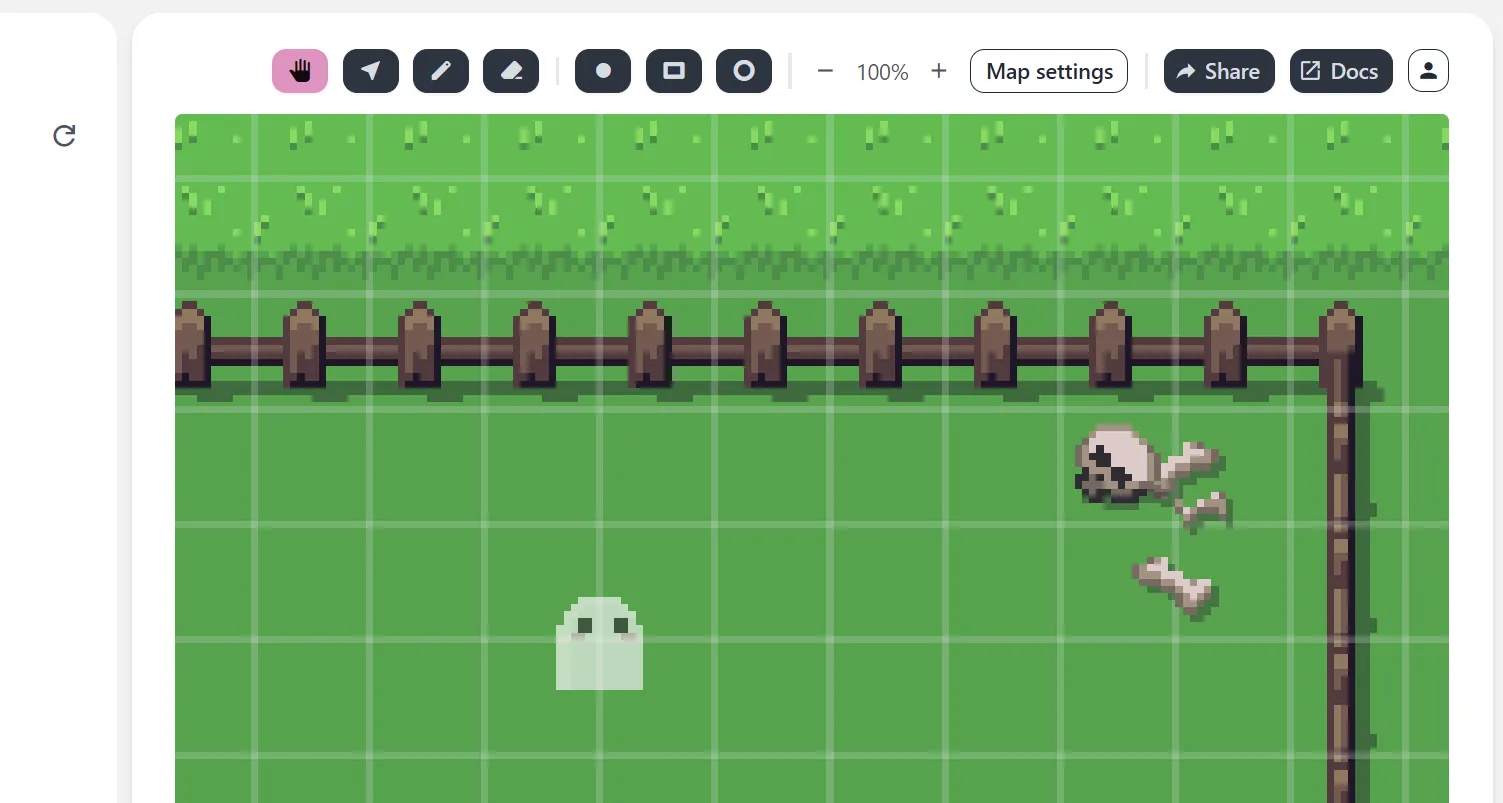Click the lone bone below the skull
The height and width of the screenshot is (803, 1503).
click(x=1174, y=584)
